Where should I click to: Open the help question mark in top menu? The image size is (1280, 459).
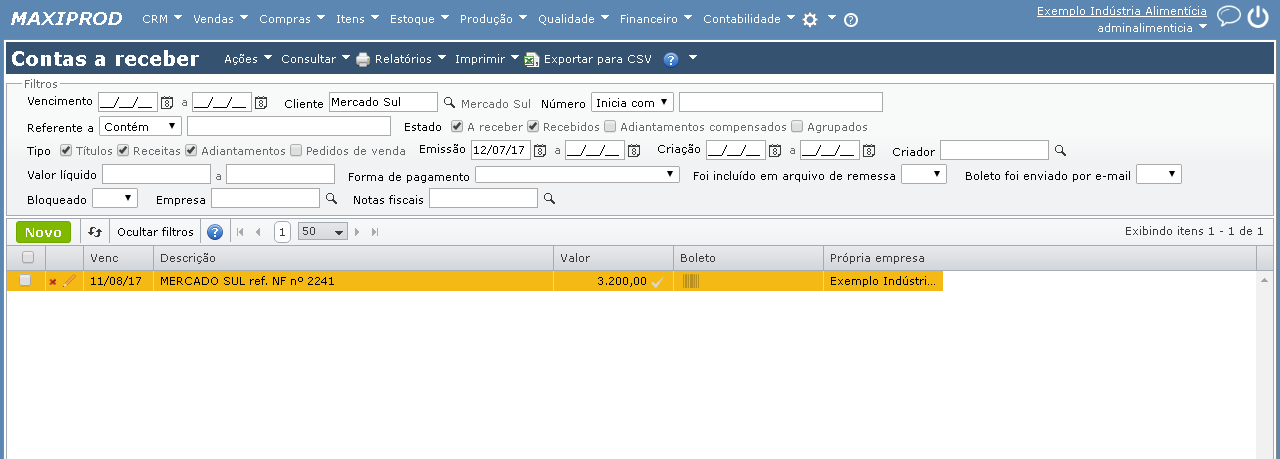(x=851, y=19)
